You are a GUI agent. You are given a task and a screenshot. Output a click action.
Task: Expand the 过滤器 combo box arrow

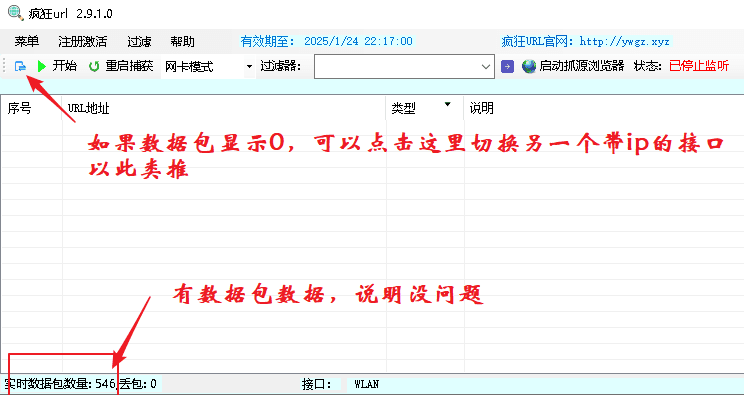(486, 67)
